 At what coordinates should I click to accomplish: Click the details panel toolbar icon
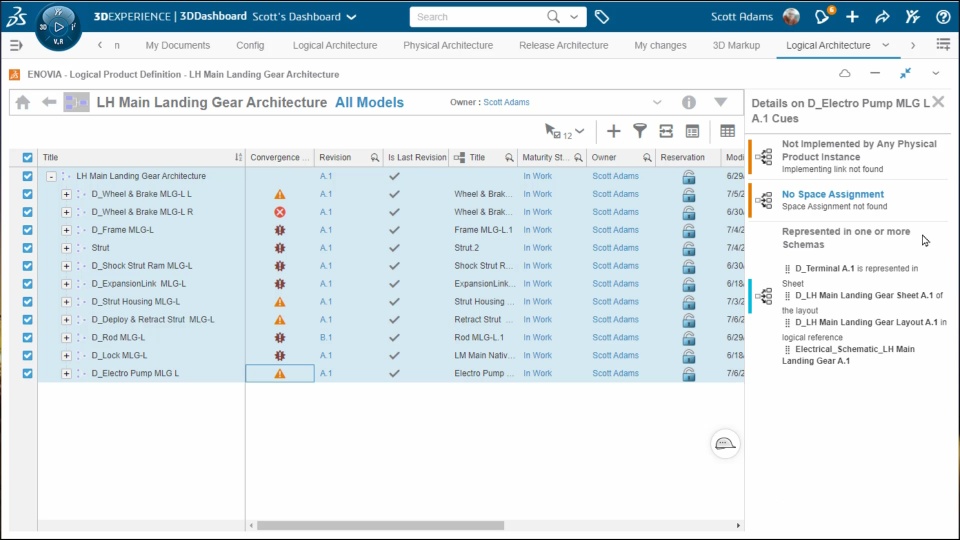coord(692,131)
